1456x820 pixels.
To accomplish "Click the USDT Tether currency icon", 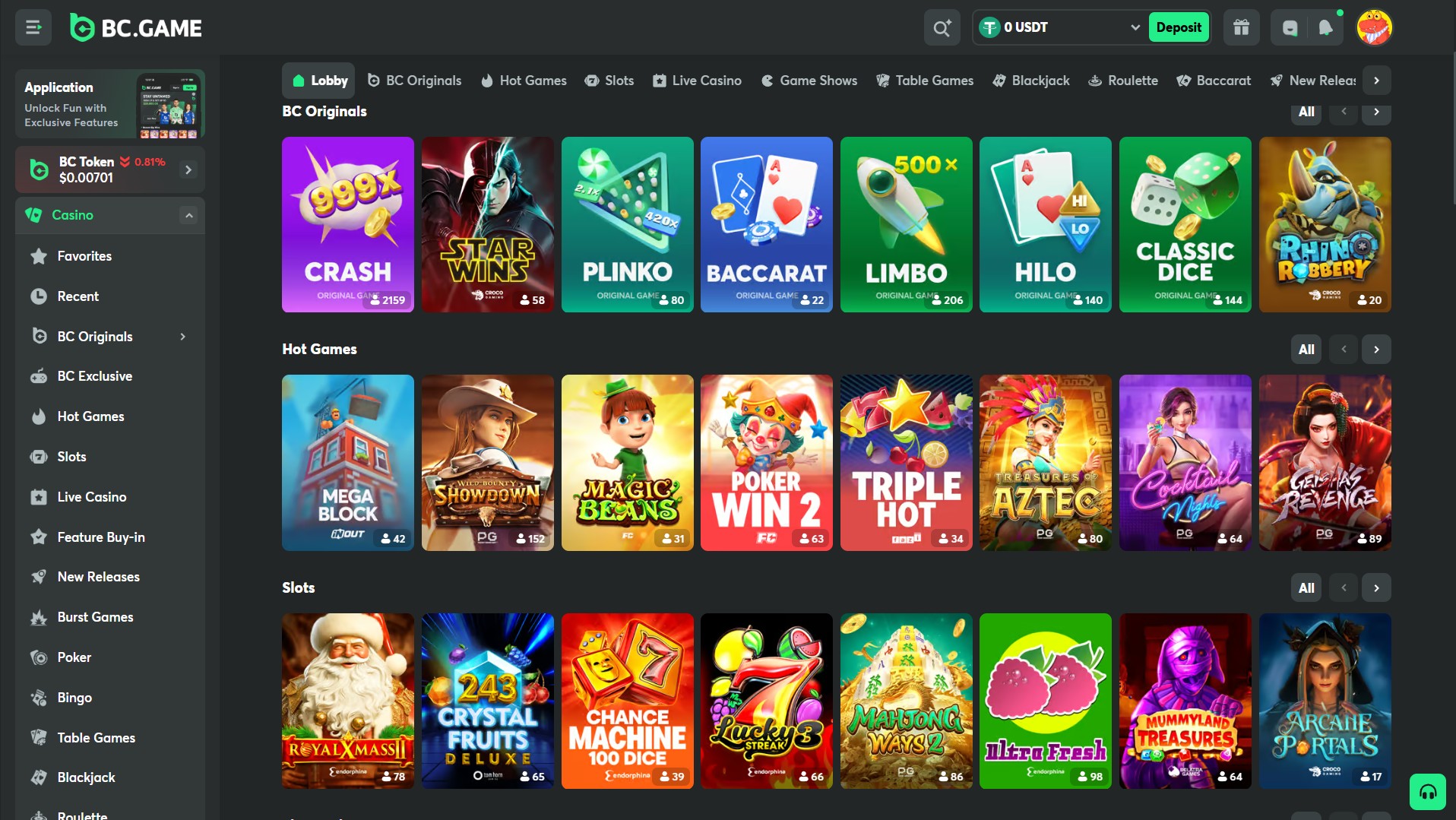I will coord(989,27).
